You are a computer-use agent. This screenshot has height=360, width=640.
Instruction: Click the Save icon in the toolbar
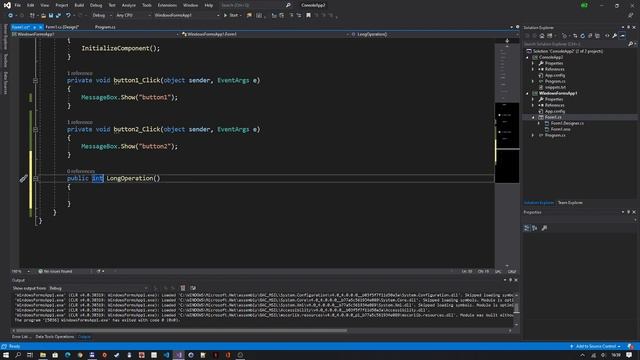[x=51, y=16]
